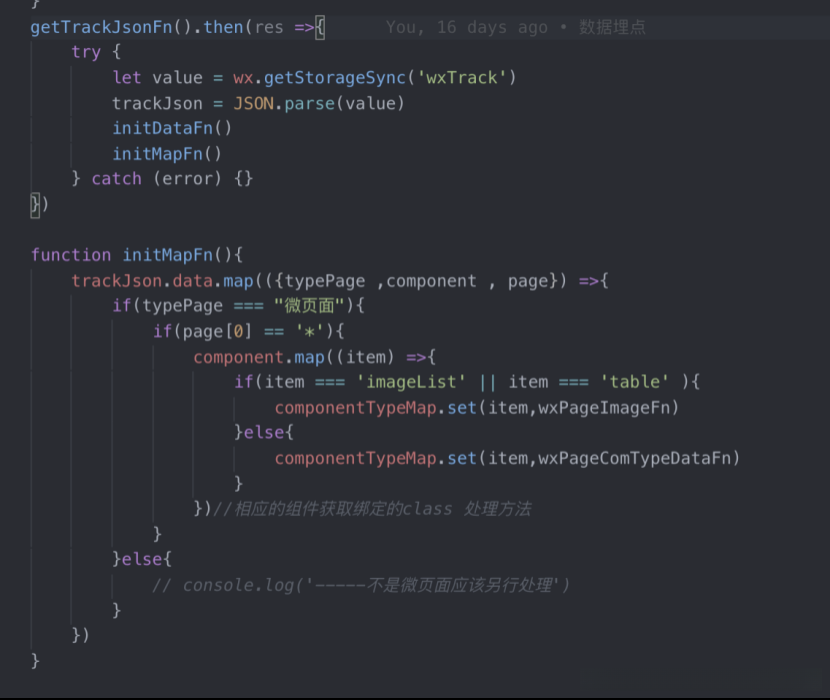Image resolution: width=830 pixels, height=700 pixels.
Task: Click 'trackJson.data.map' call
Action: point(163,281)
